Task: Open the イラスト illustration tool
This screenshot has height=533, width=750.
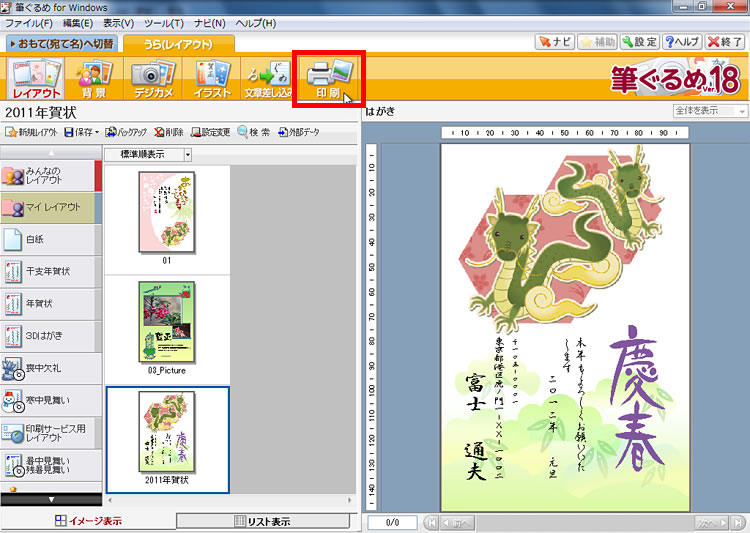Action: click(x=211, y=78)
